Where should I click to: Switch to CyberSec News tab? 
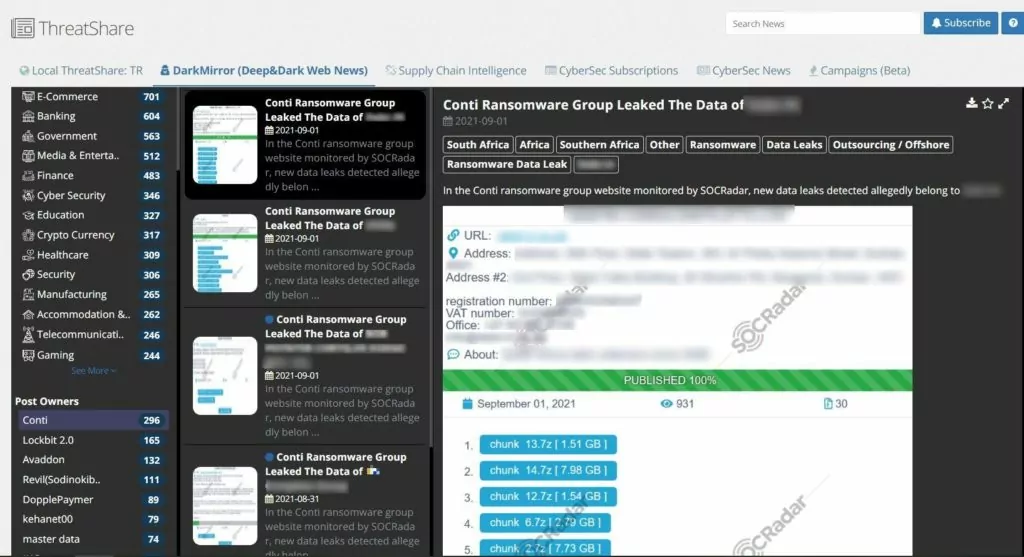point(743,71)
